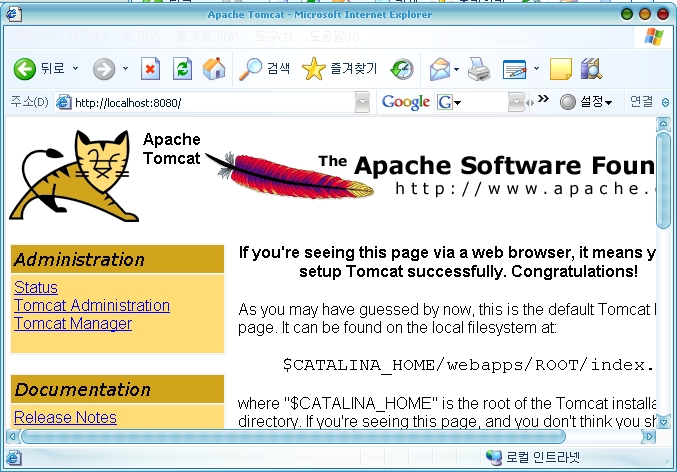
Task: Open the Tools (도구) menu
Action: point(273,37)
